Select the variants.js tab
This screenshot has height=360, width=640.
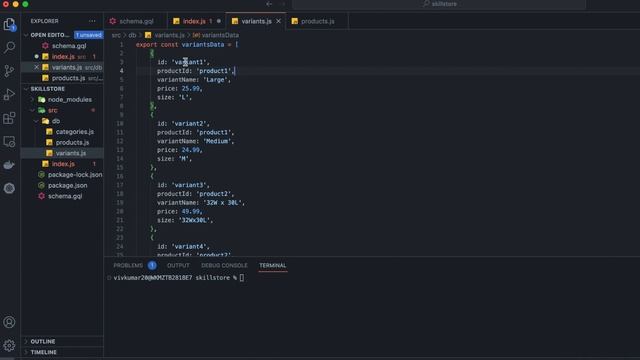point(256,21)
